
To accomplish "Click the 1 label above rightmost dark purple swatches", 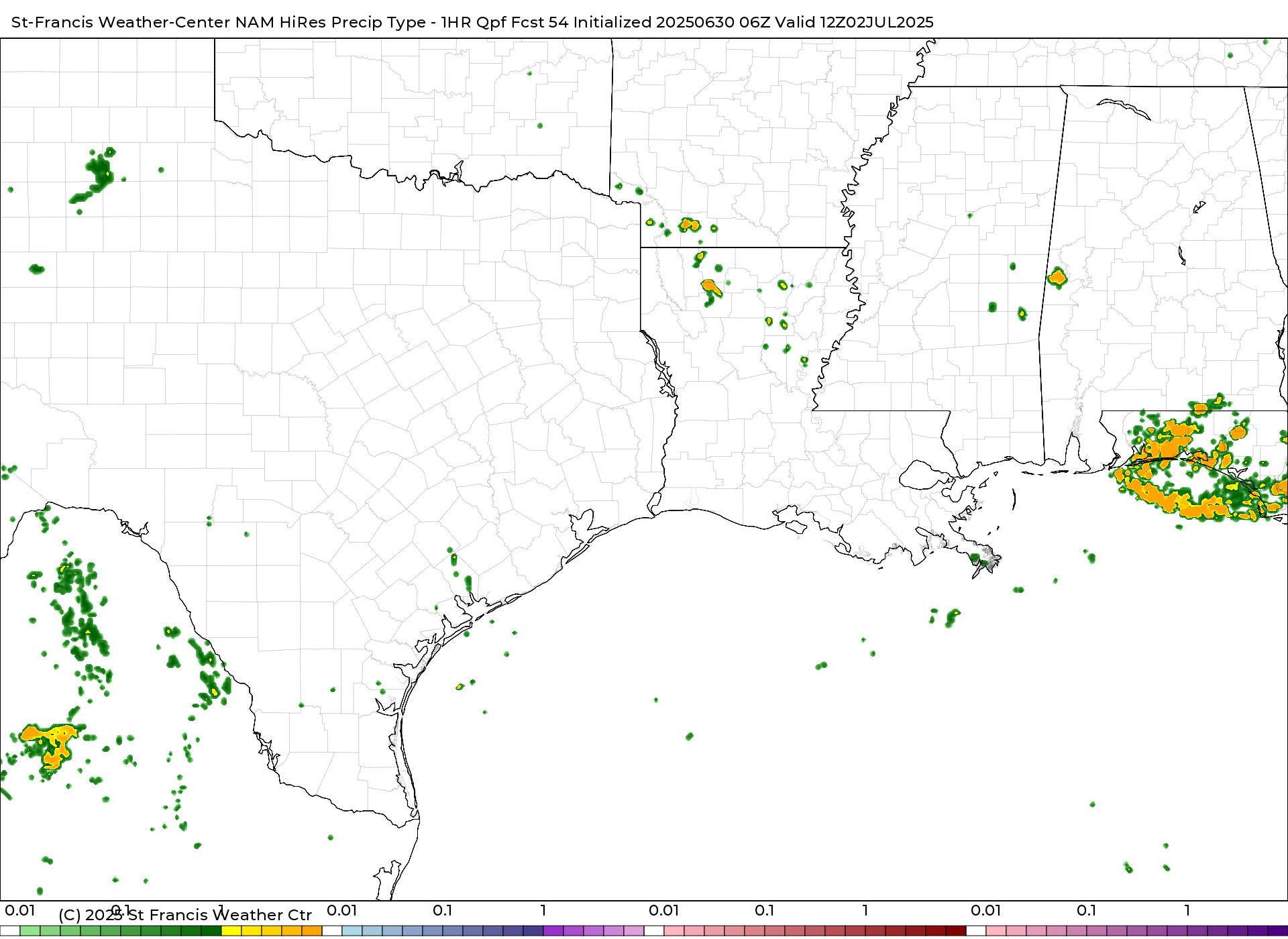I will [x=1187, y=911].
